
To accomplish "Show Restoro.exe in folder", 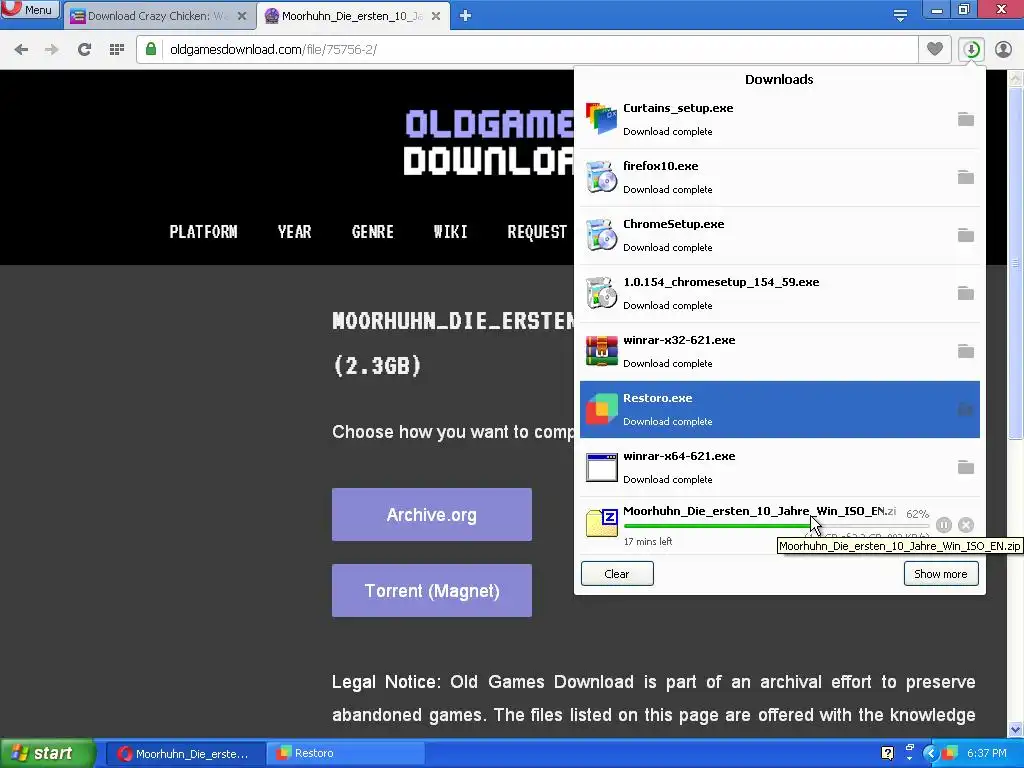I will point(966,409).
